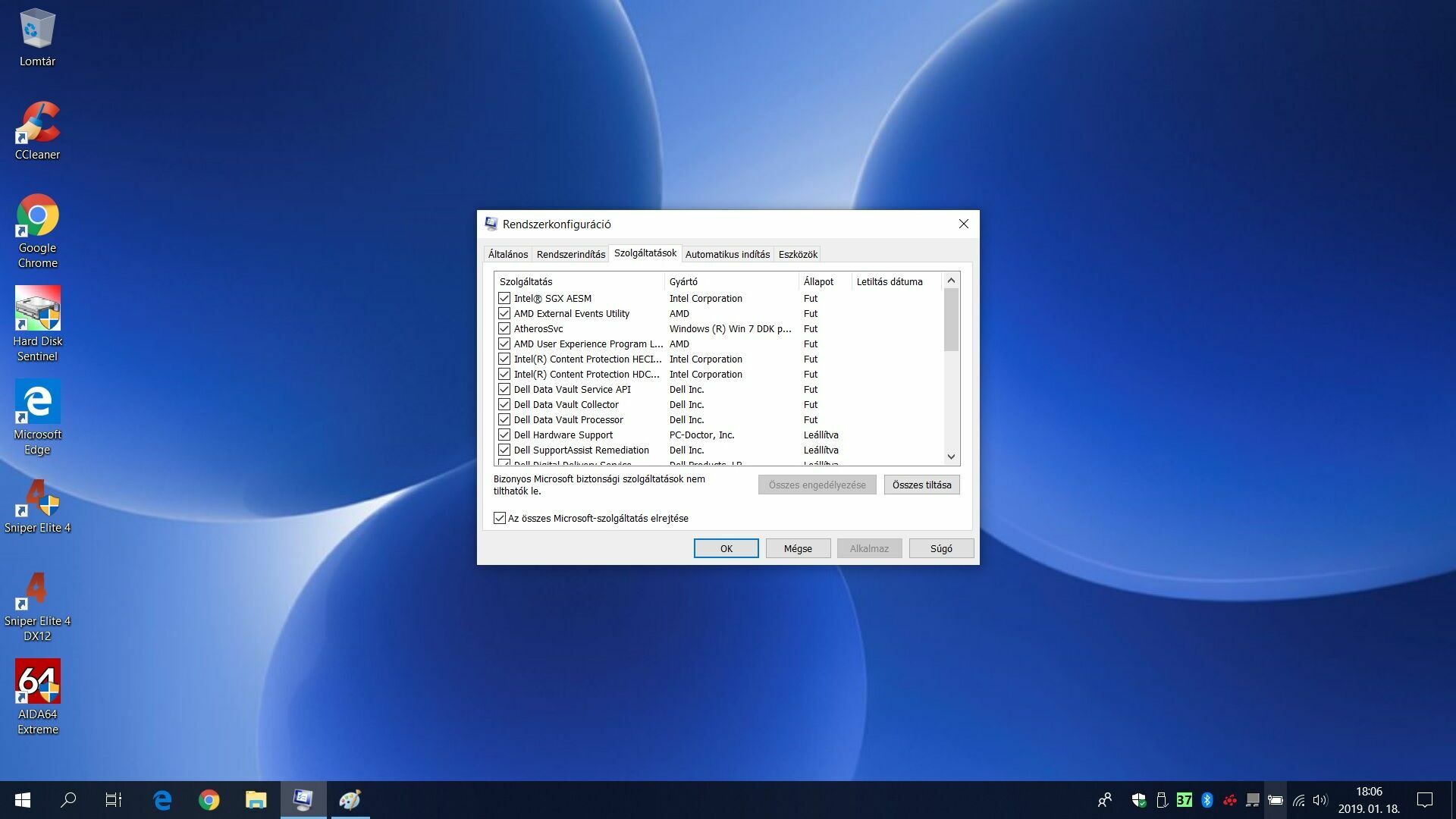The image size is (1456, 819).
Task: Sort by the Gyártó column header
Action: (732, 281)
